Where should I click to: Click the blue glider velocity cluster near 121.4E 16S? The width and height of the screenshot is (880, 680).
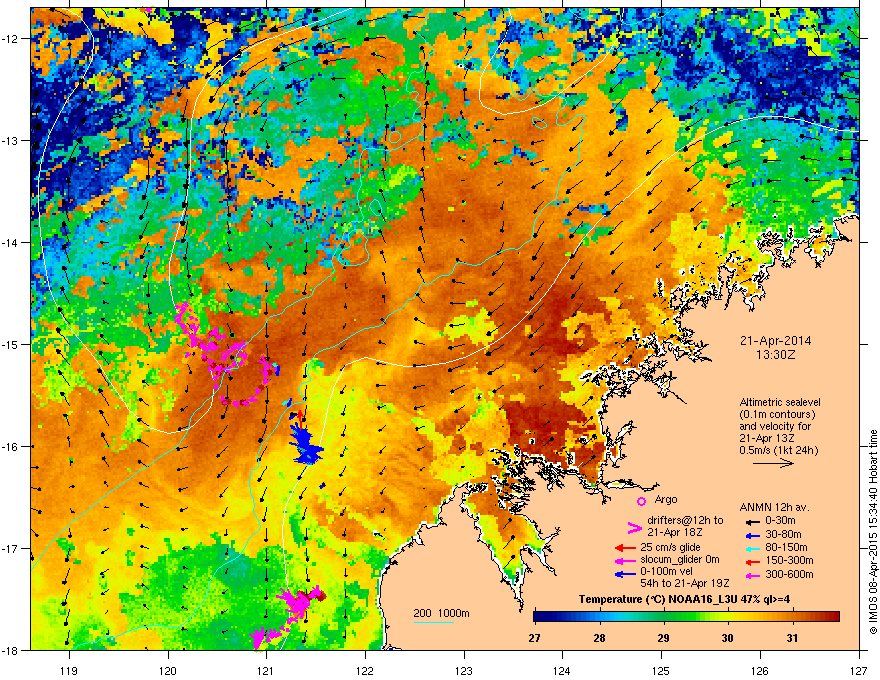tap(305, 442)
